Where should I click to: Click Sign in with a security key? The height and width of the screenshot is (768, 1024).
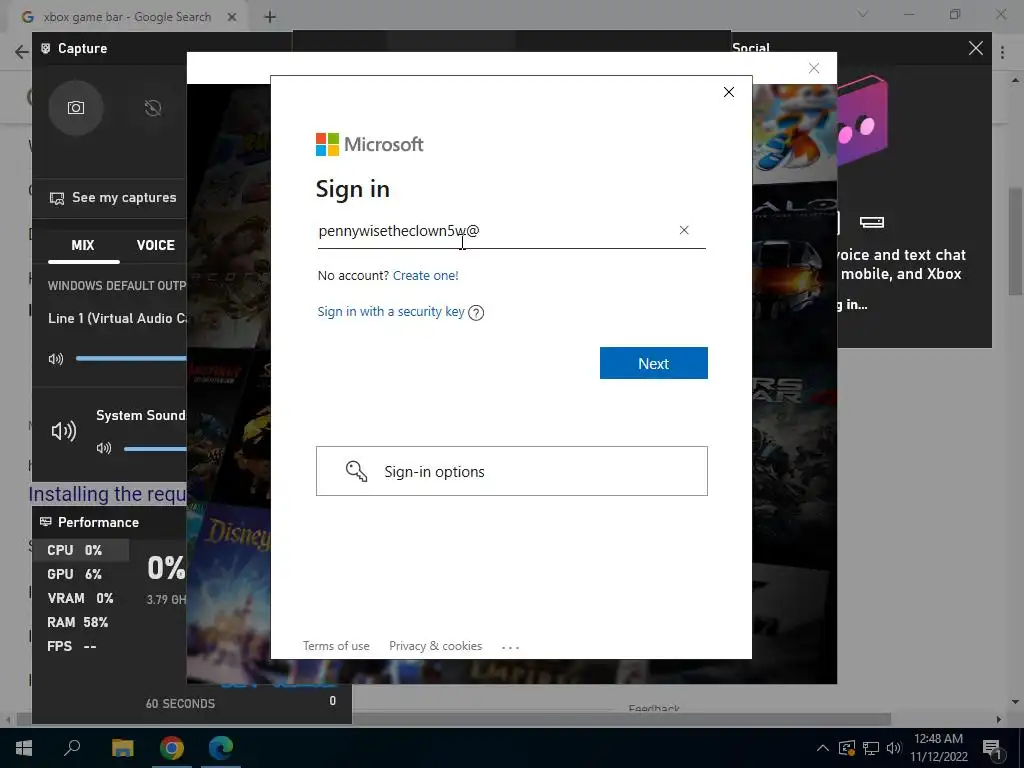pos(391,312)
